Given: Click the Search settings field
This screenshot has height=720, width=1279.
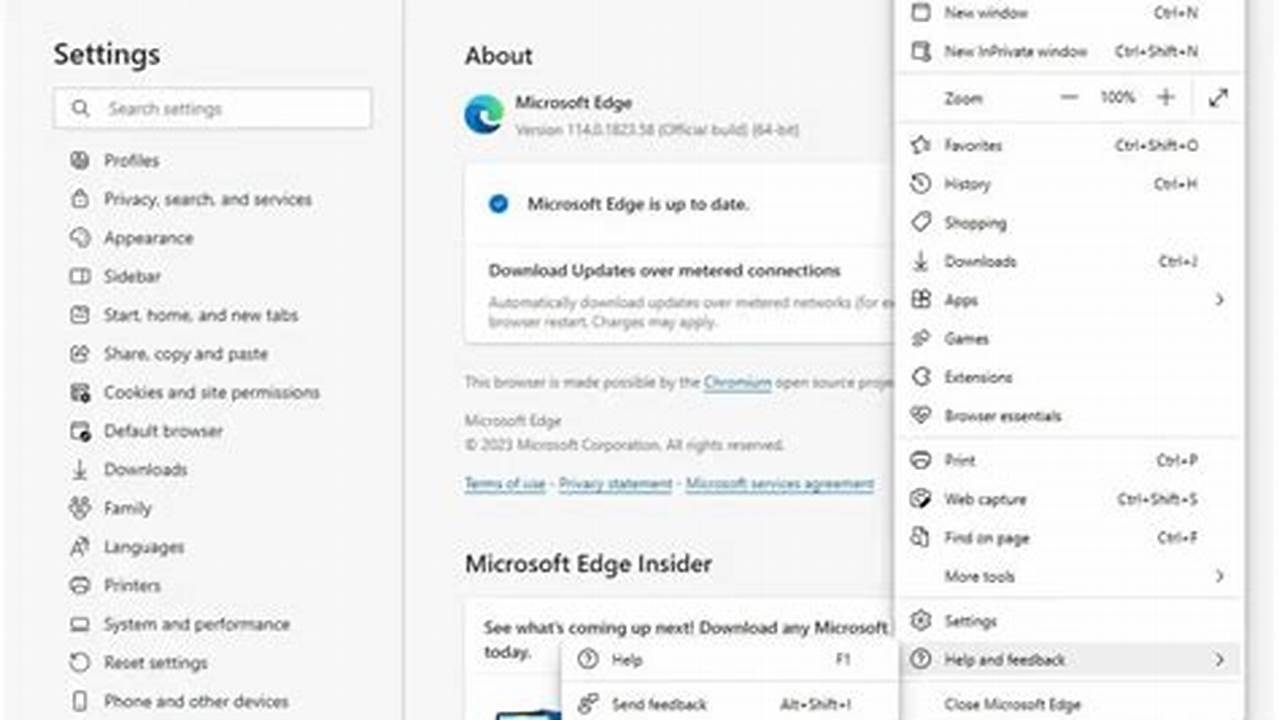Looking at the screenshot, I should click(211, 108).
